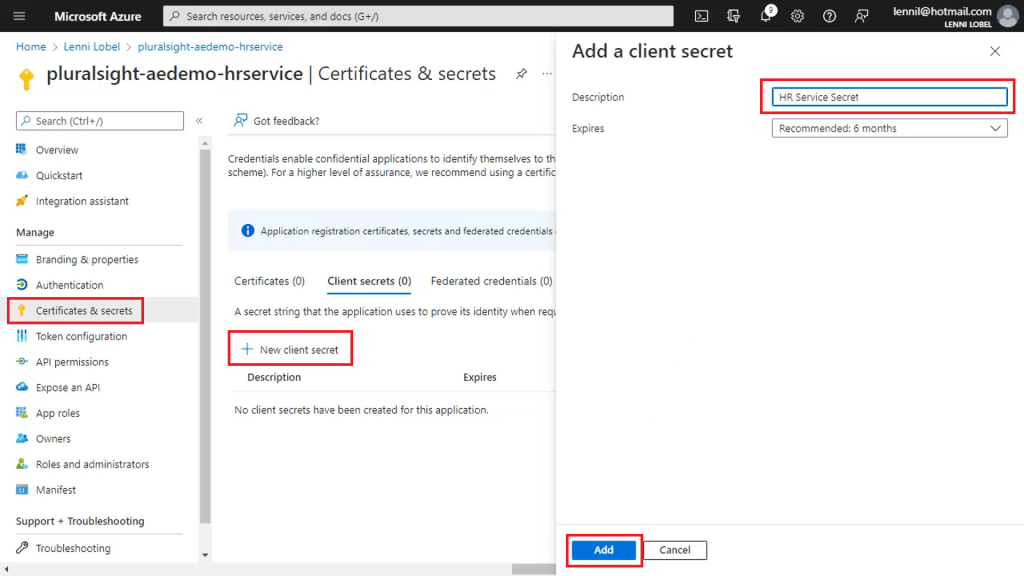Open Cloud Shell icon in top bar

coord(701,16)
